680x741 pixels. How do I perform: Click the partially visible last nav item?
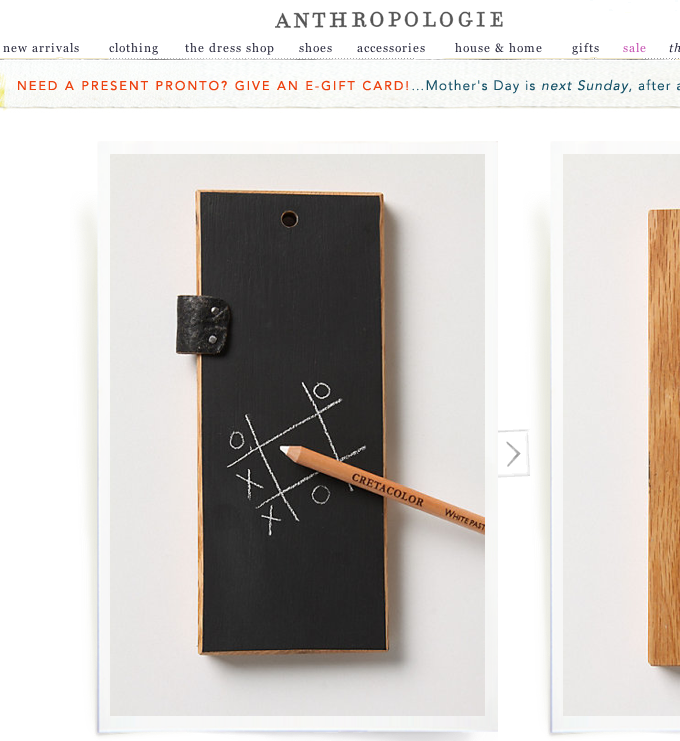click(x=674, y=48)
